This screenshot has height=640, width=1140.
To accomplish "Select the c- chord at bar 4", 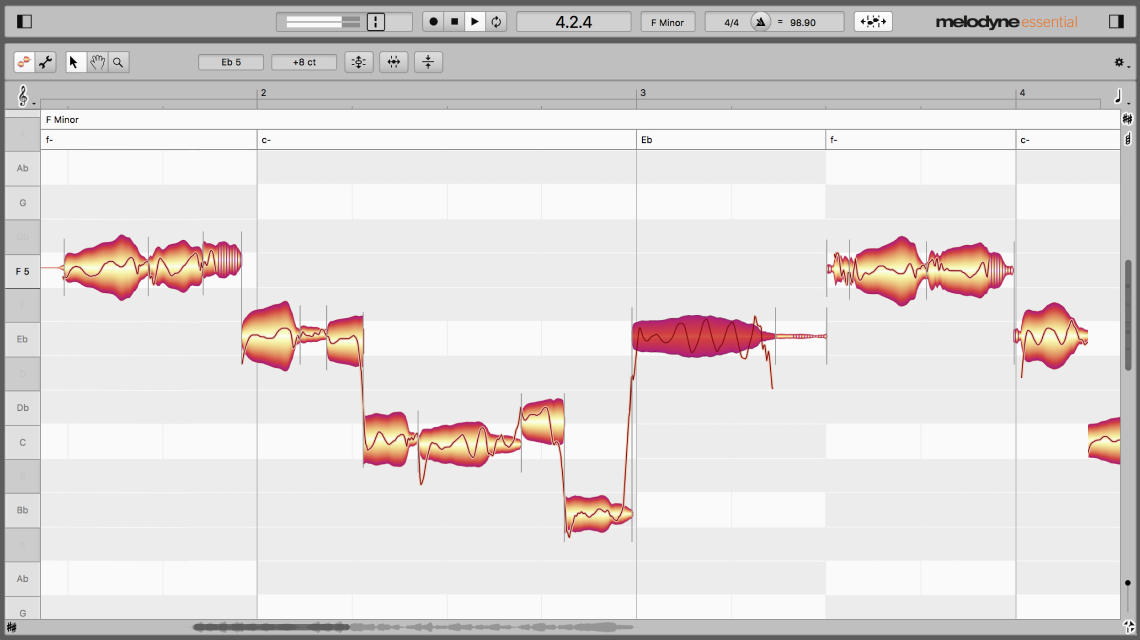I will tap(1068, 140).
